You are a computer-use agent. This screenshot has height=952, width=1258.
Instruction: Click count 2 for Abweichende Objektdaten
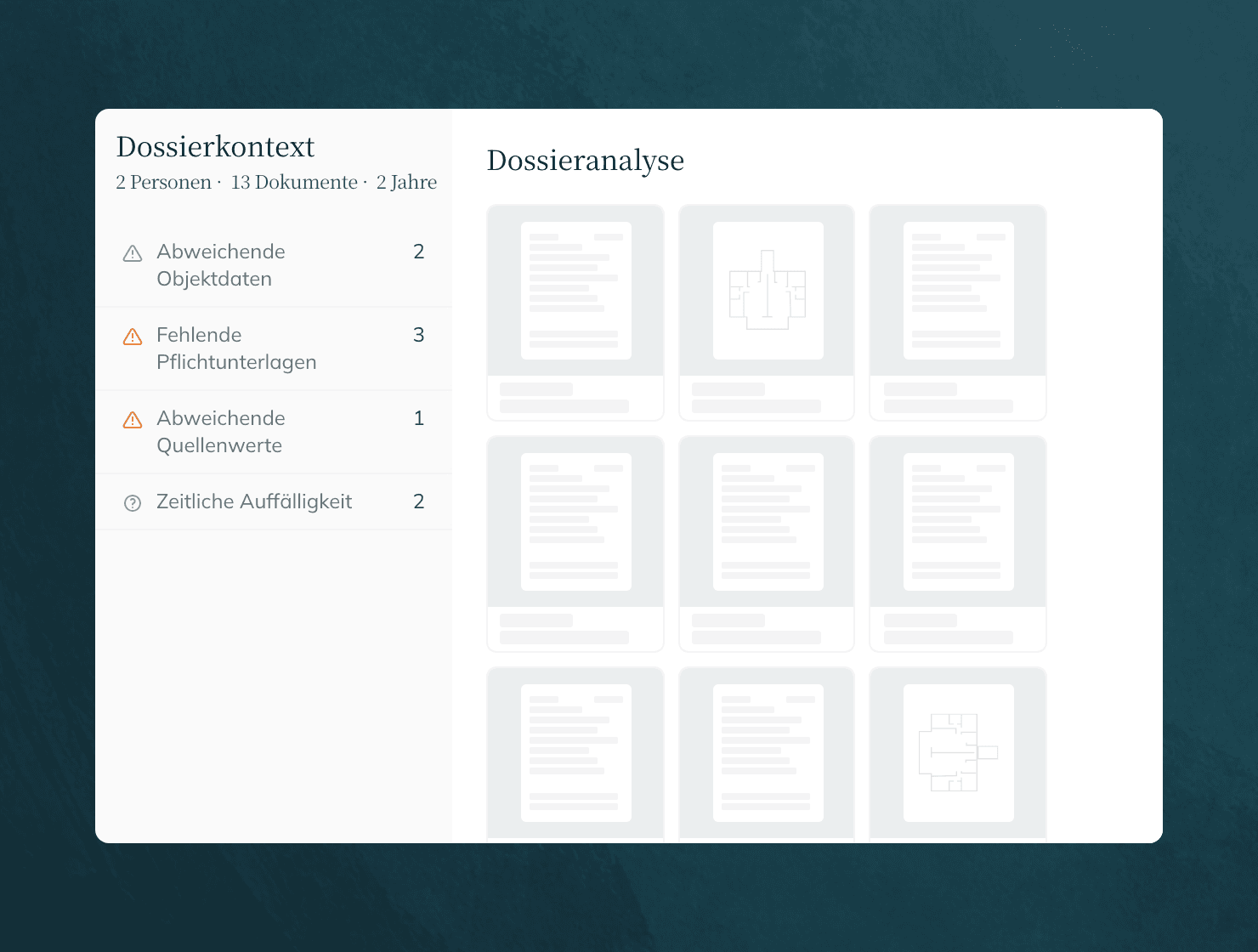[x=419, y=252]
